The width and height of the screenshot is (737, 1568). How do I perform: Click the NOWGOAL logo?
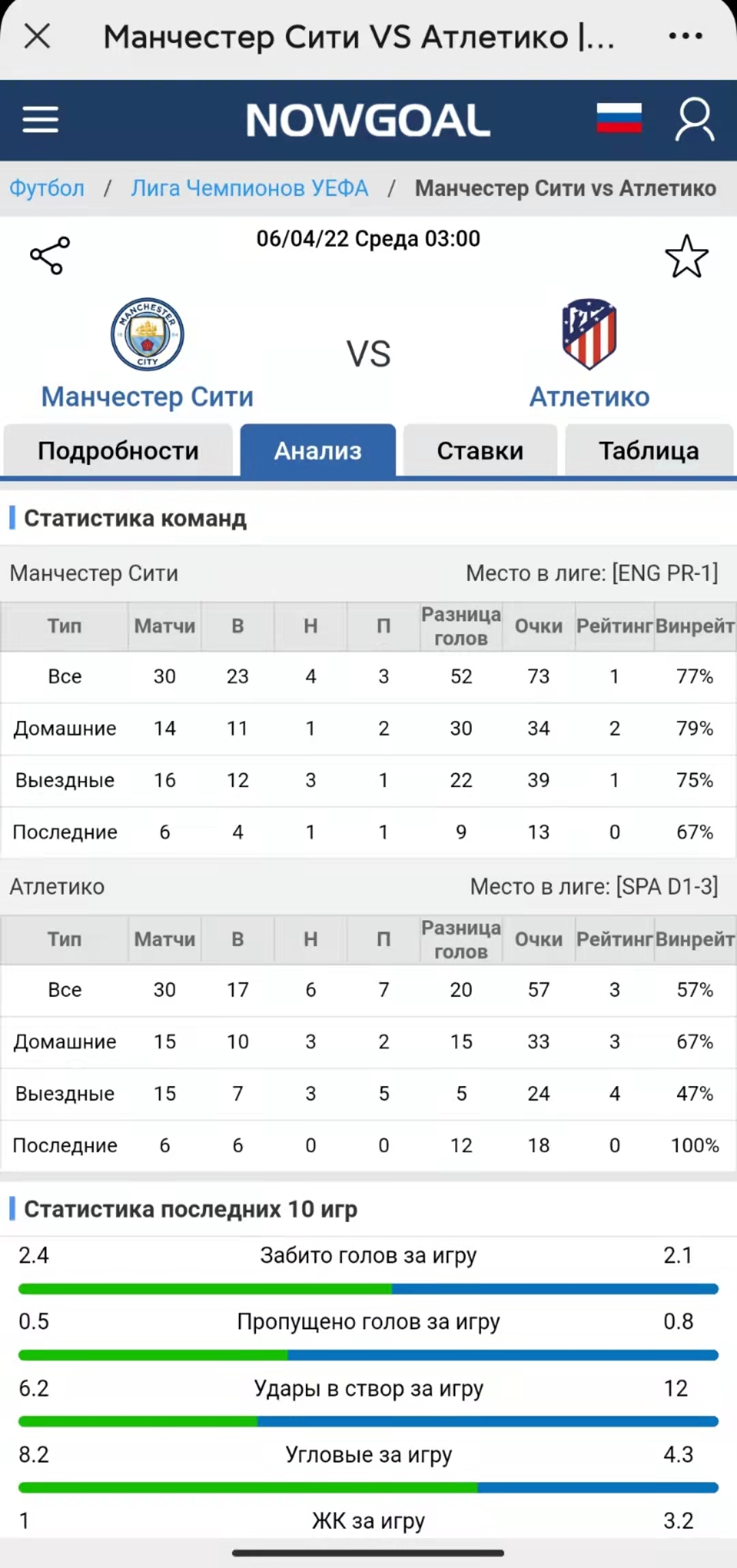click(368, 120)
